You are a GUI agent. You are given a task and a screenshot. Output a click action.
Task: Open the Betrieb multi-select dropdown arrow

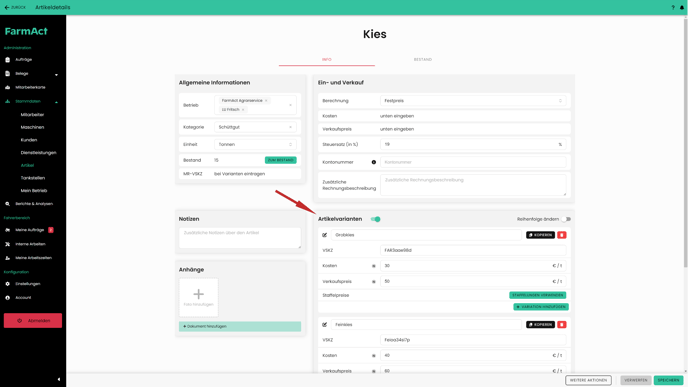[x=290, y=105]
